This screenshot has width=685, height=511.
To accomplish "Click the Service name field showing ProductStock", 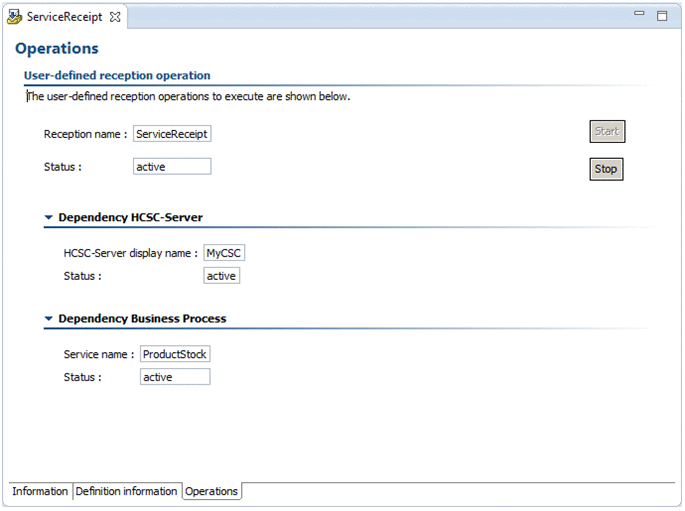I will coord(175,354).
